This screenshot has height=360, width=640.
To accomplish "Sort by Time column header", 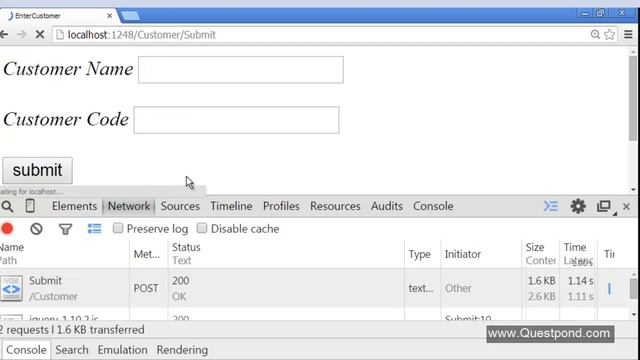I will tap(578, 254).
